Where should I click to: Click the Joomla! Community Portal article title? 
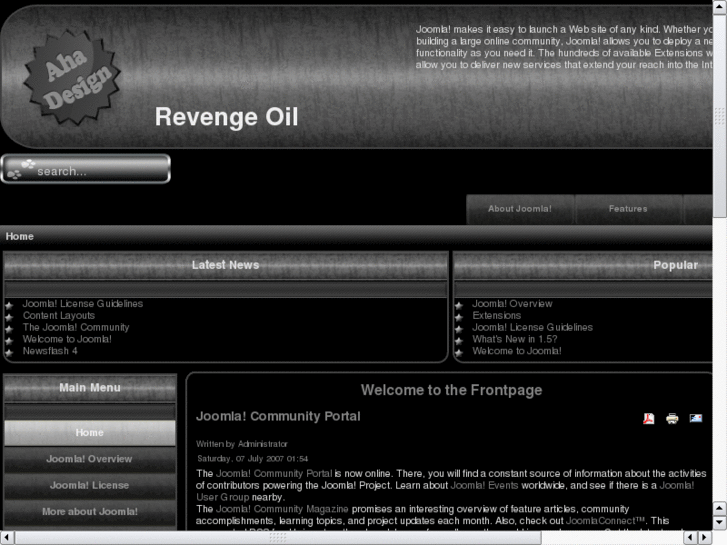(x=278, y=417)
